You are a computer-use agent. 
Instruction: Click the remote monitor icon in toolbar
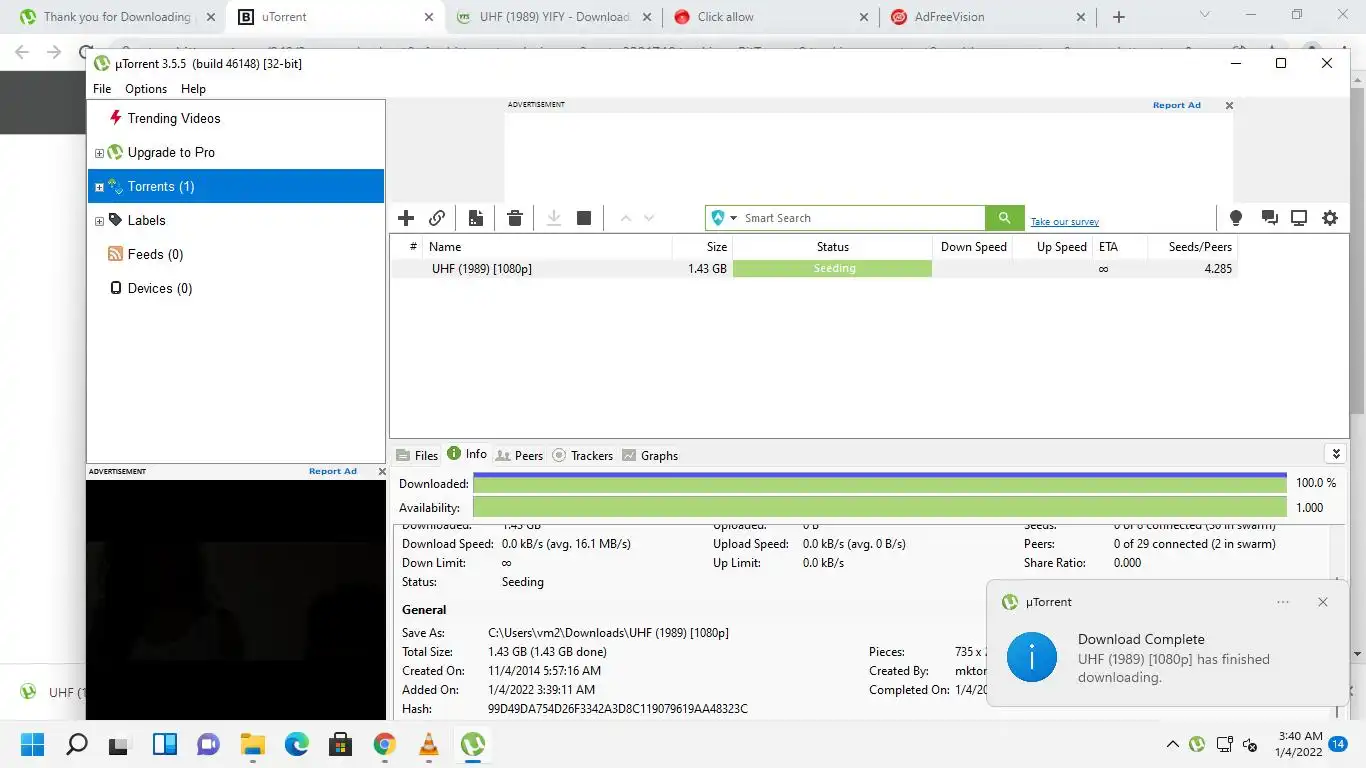point(1299,218)
